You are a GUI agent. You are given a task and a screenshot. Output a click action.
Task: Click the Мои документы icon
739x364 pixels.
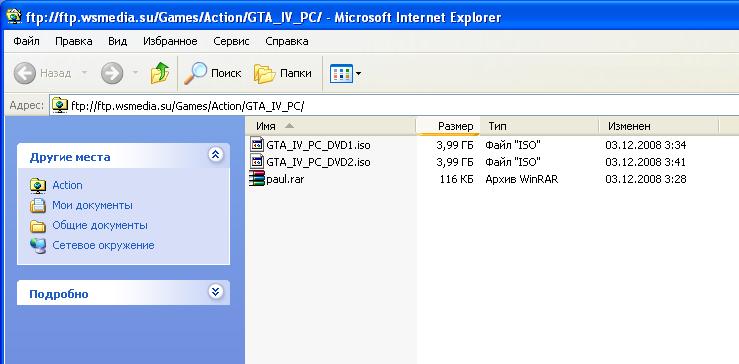point(38,206)
